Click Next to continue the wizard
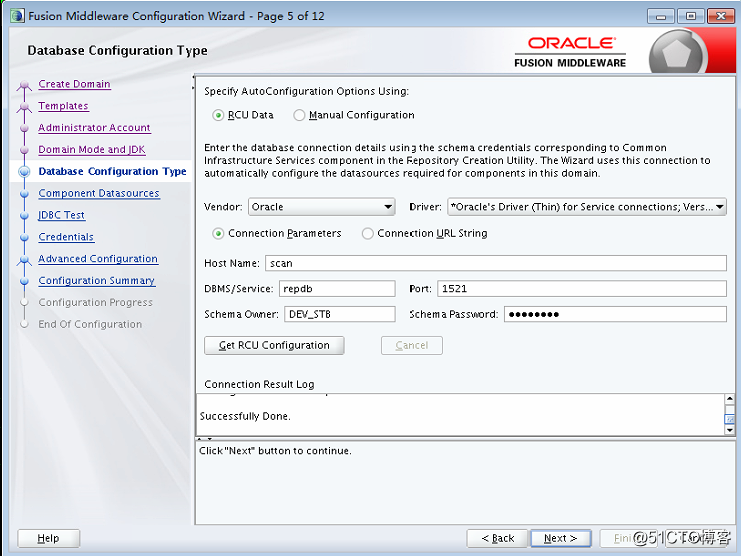 coord(560,538)
